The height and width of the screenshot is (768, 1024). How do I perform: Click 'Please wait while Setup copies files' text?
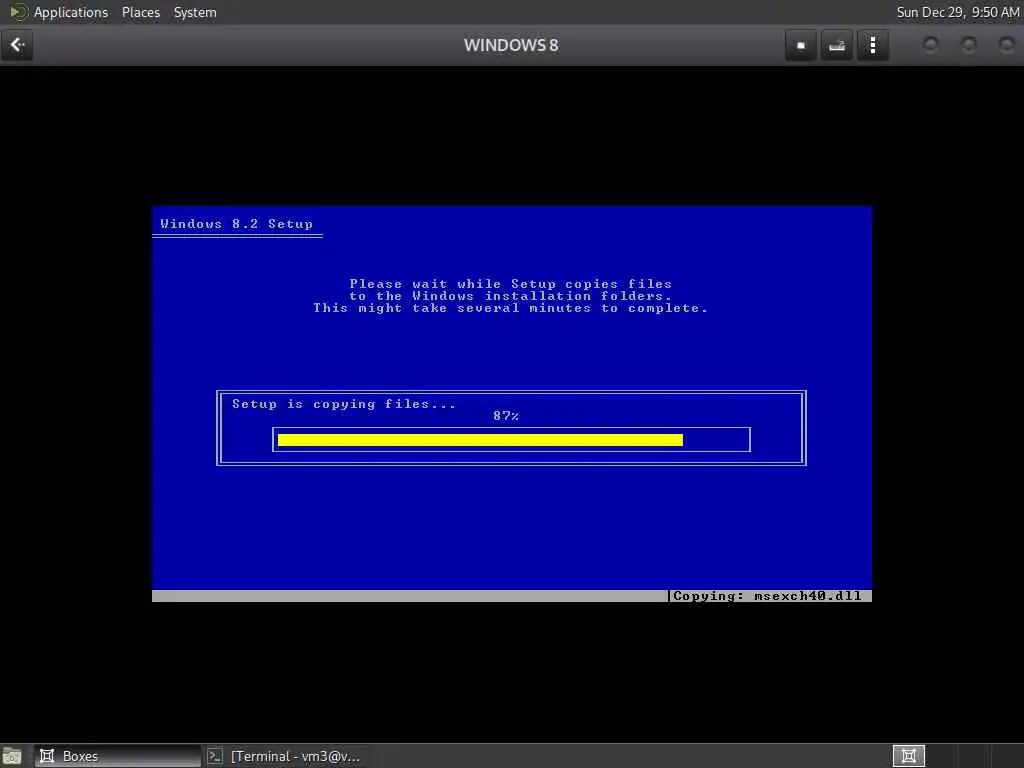click(511, 284)
